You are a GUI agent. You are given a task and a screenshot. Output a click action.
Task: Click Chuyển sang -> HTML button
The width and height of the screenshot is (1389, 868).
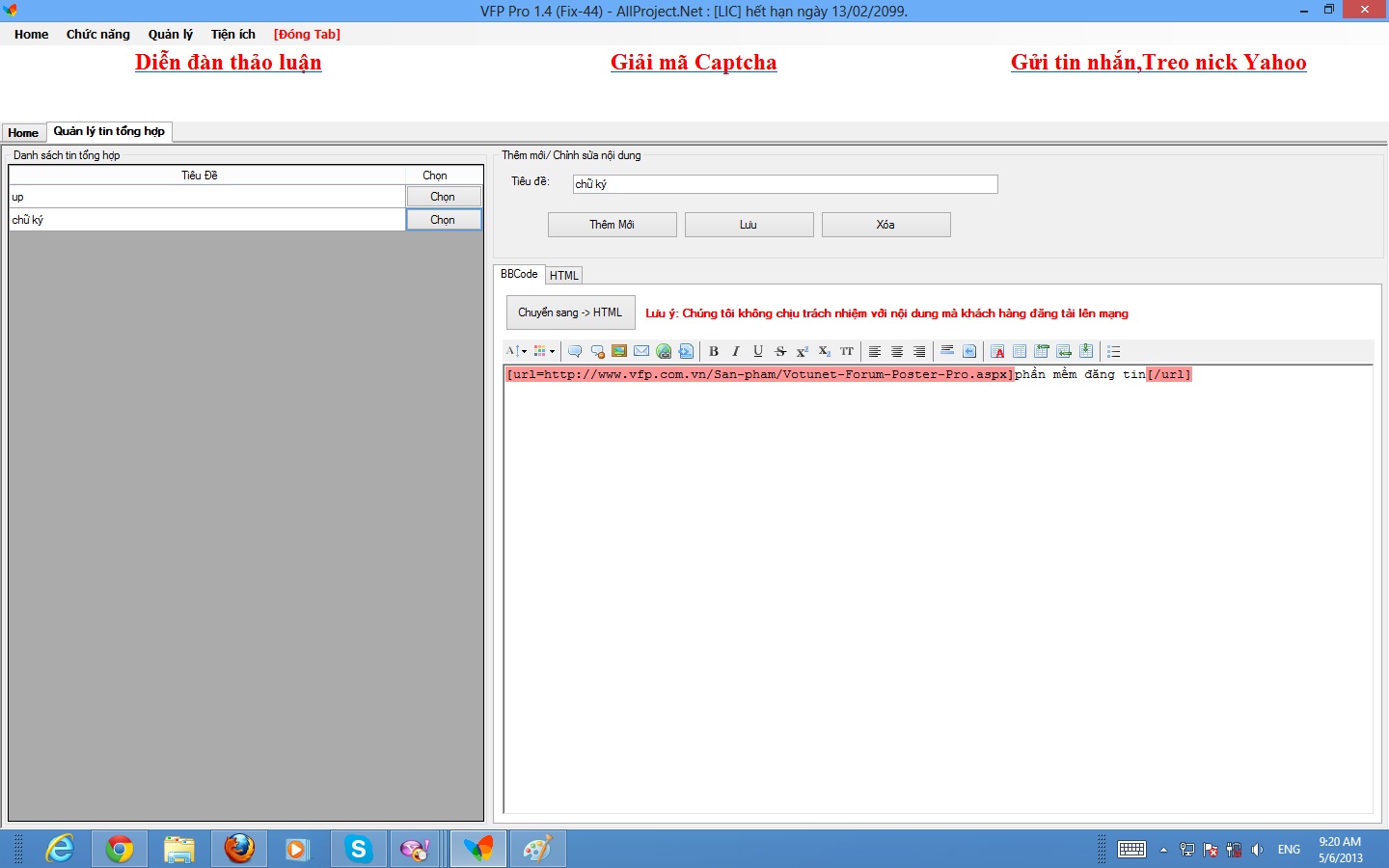pos(571,312)
